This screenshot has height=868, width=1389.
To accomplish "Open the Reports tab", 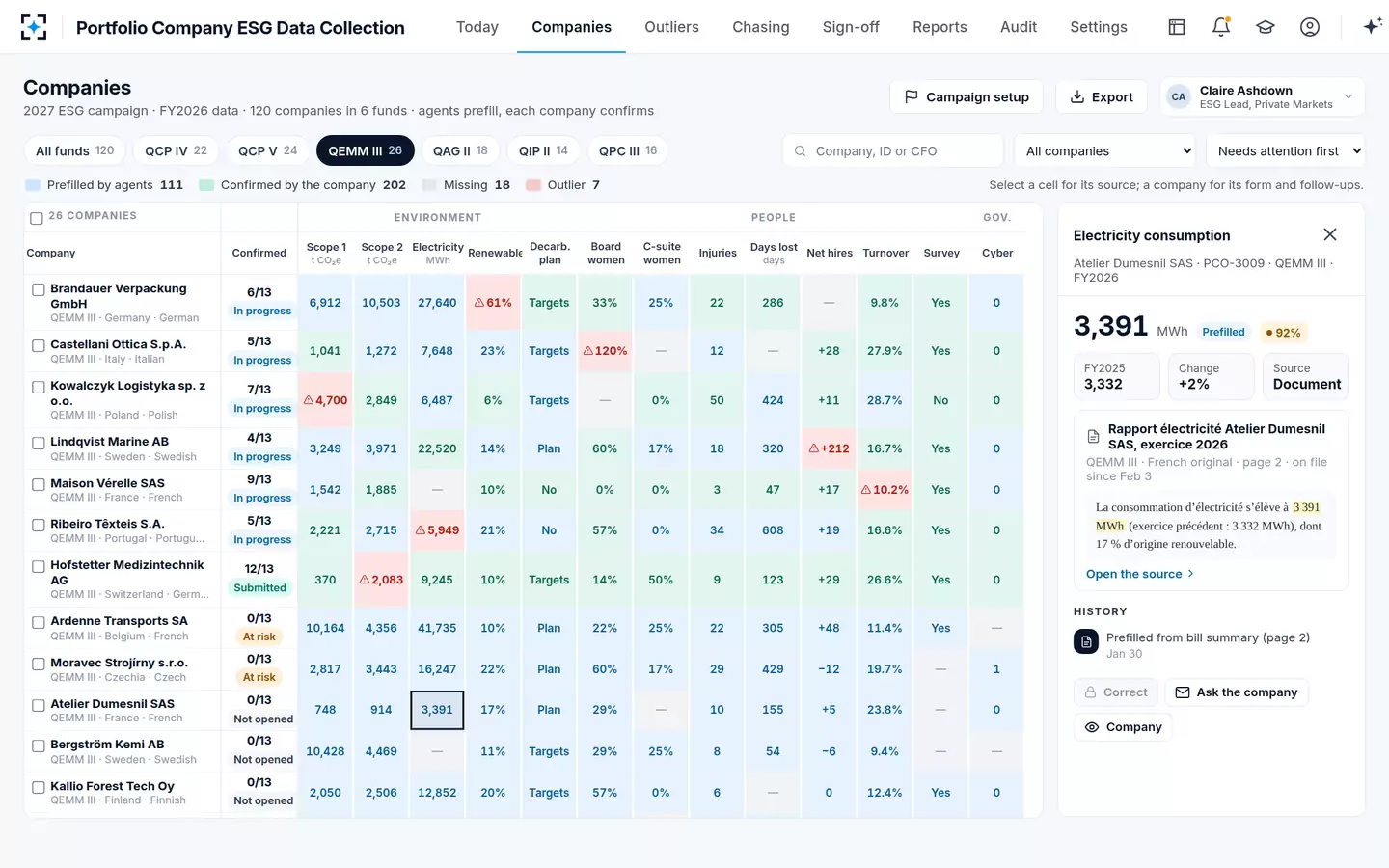I will pyautogui.click(x=940, y=27).
